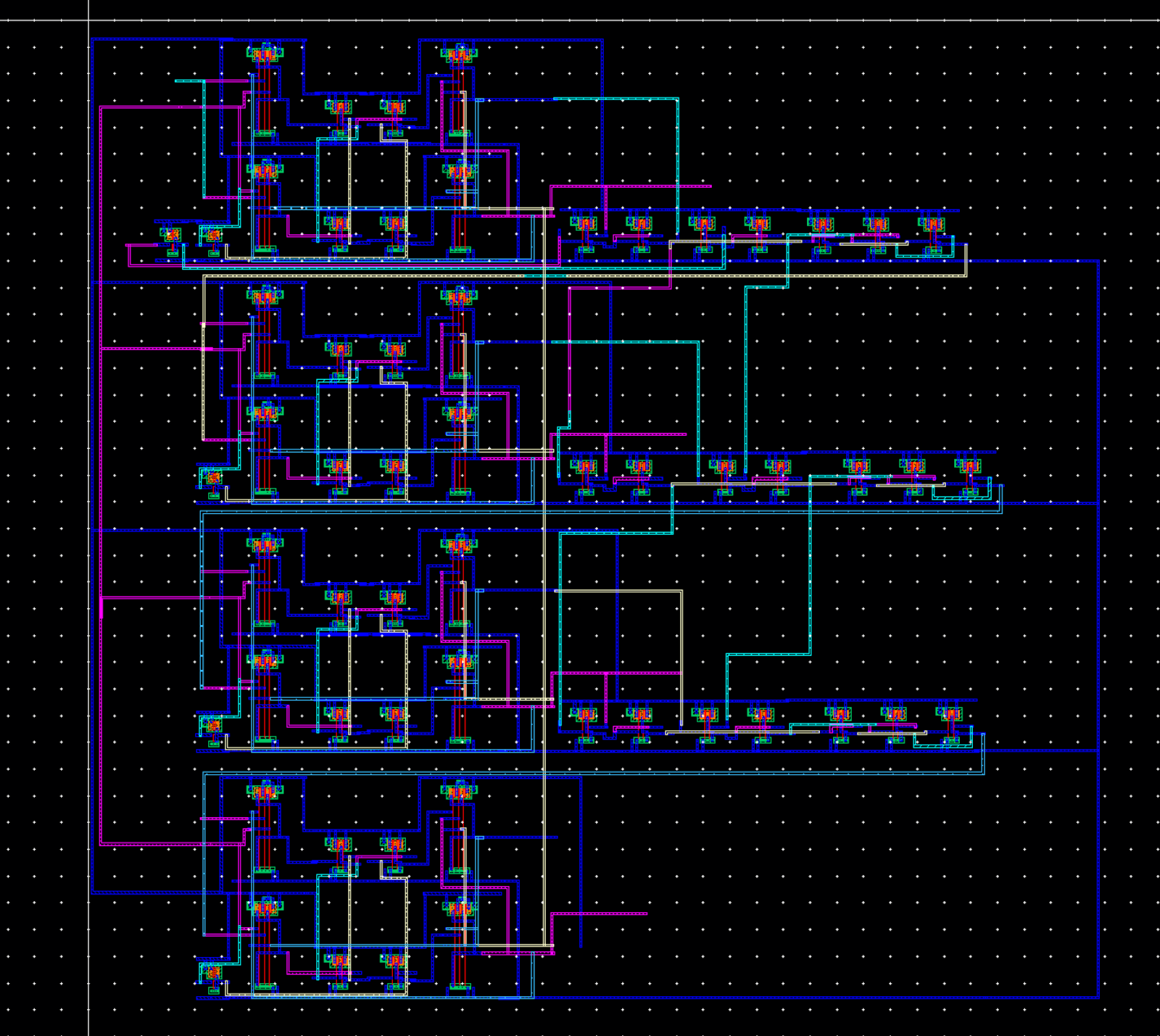Select the leftmost transistor cell of the whole layout
Image resolution: width=1160 pixels, height=1036 pixels.
[x=171, y=236]
